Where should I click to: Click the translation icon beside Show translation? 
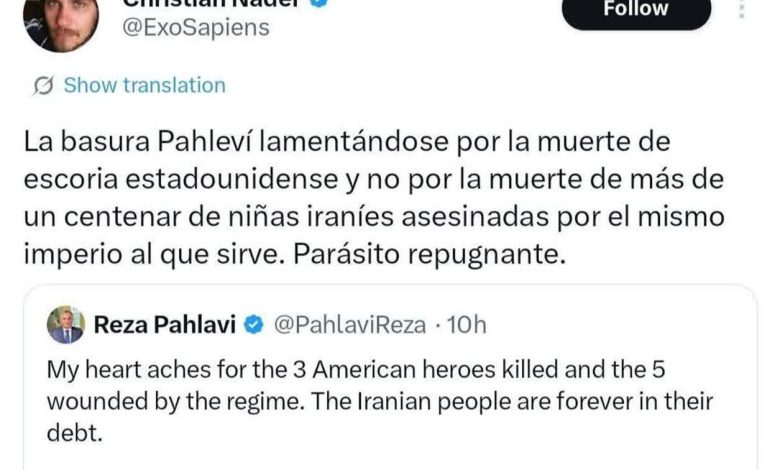[x=44, y=86]
